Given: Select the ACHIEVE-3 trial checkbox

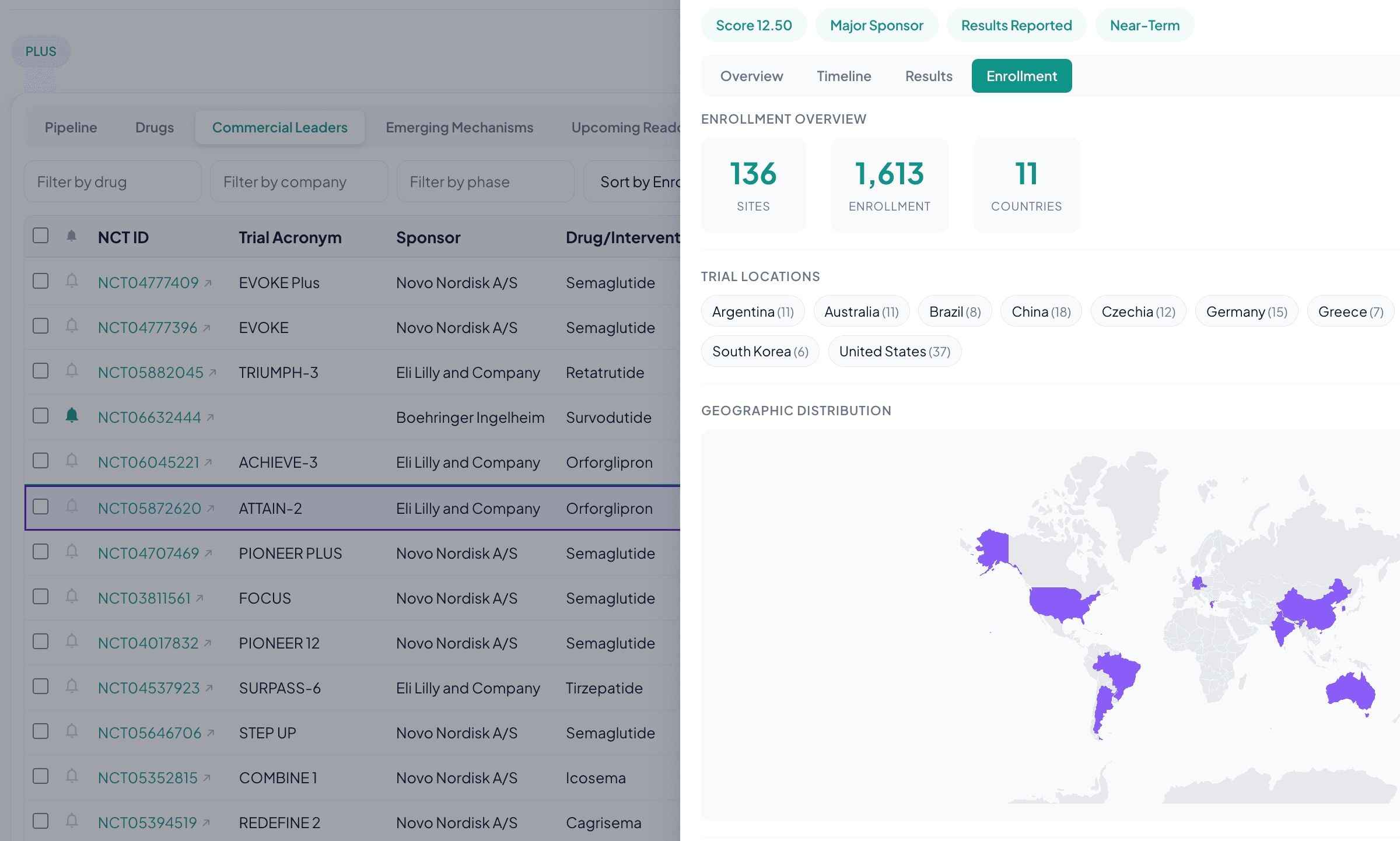Looking at the screenshot, I should tap(41, 461).
